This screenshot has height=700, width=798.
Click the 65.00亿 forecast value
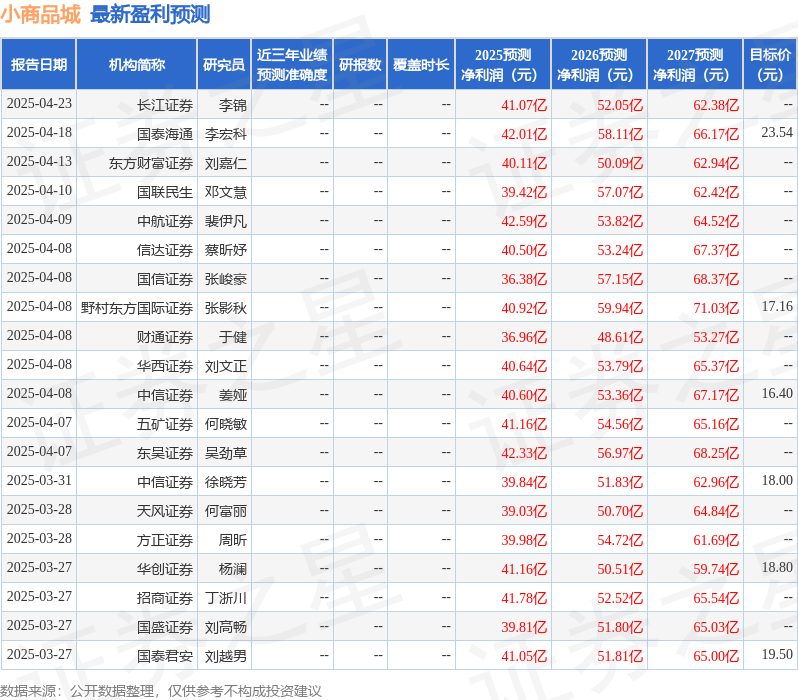[x=716, y=657]
